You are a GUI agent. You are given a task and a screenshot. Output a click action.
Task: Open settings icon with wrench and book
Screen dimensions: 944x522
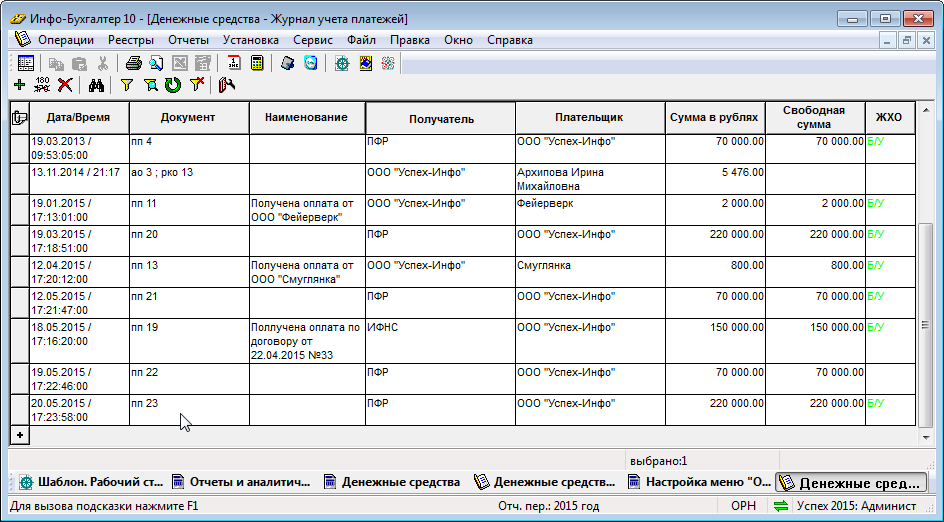pos(226,85)
